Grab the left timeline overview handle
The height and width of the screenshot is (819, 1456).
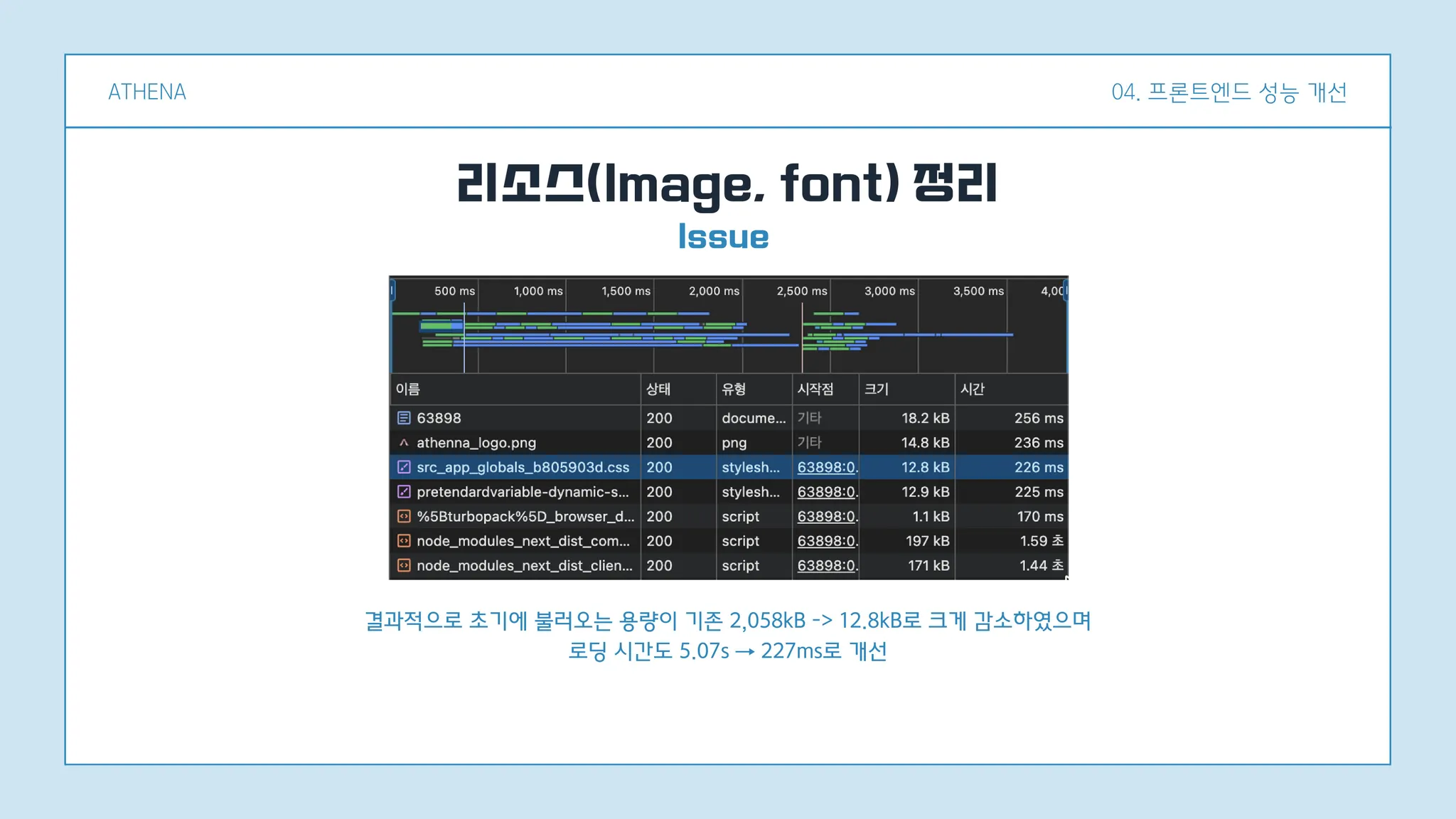pos(392,290)
